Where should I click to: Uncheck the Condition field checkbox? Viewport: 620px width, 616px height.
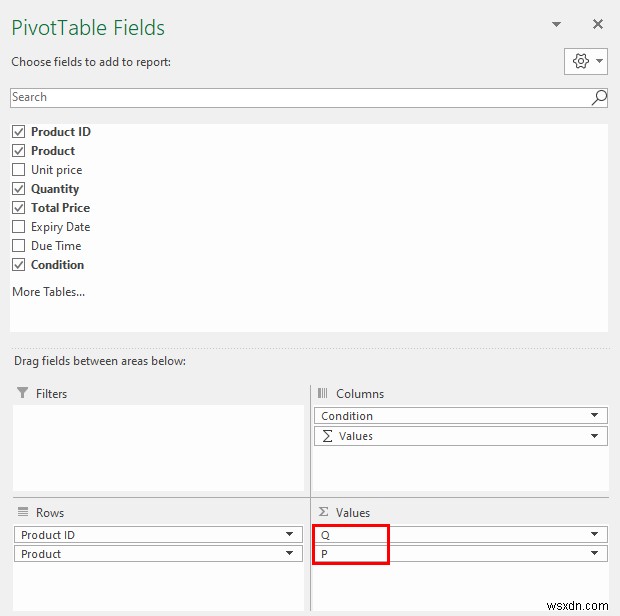pos(19,265)
